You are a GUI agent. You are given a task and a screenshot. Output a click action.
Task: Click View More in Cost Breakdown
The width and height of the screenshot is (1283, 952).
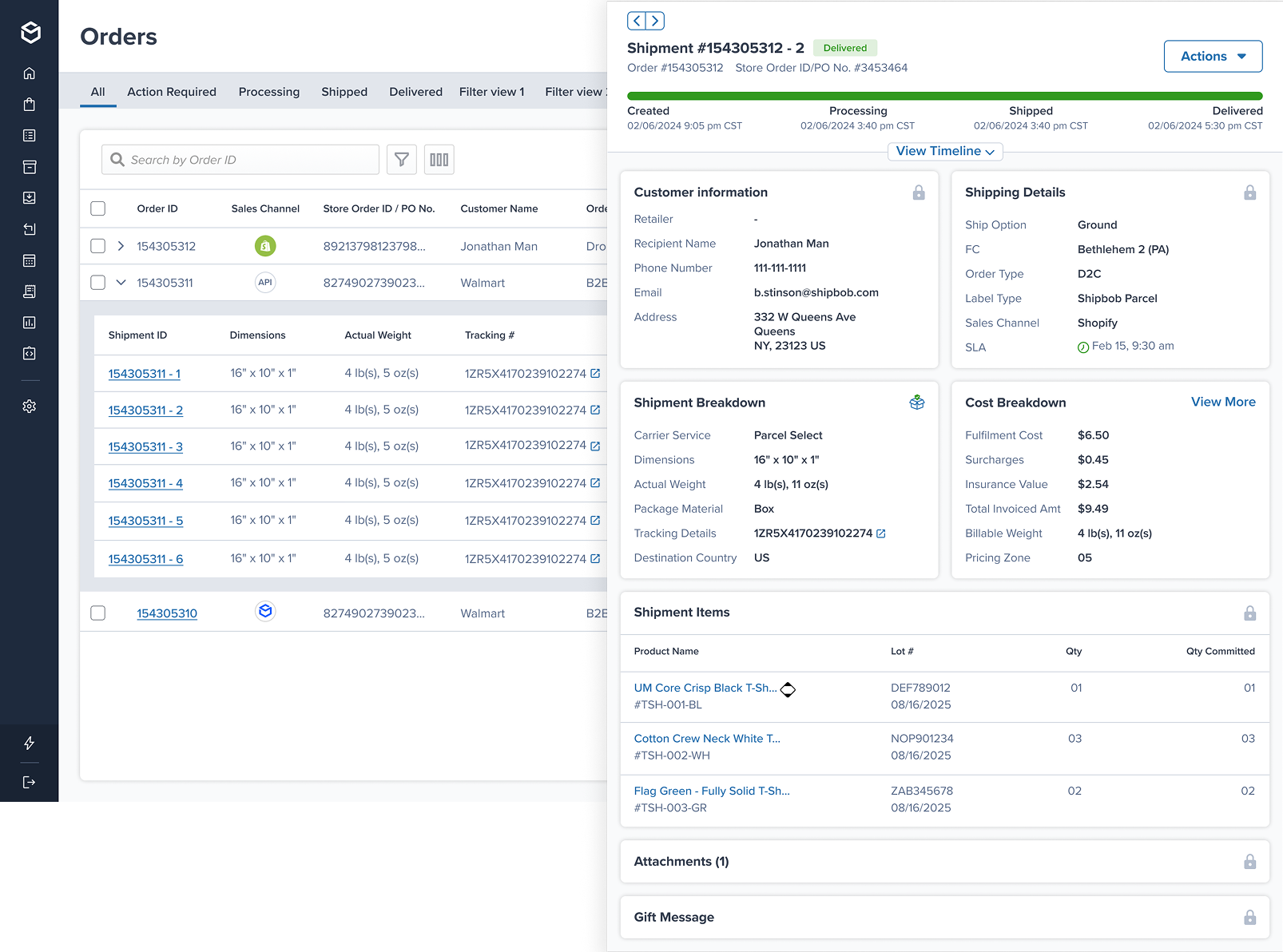tap(1223, 403)
